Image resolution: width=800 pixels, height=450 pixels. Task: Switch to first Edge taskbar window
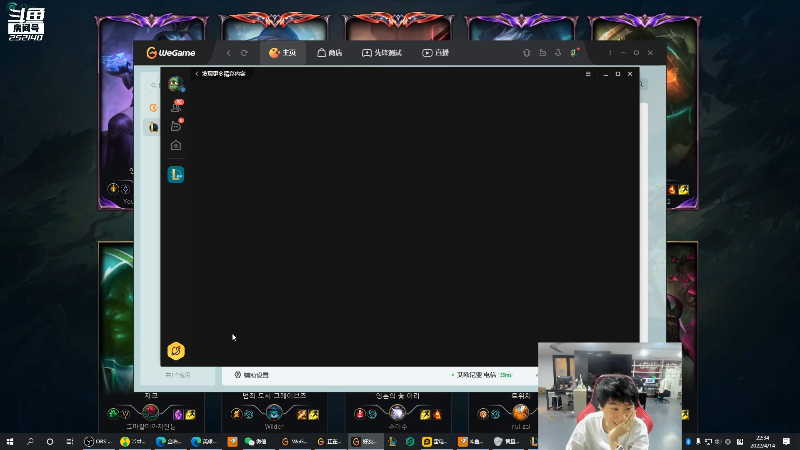pyautogui.click(x=169, y=441)
